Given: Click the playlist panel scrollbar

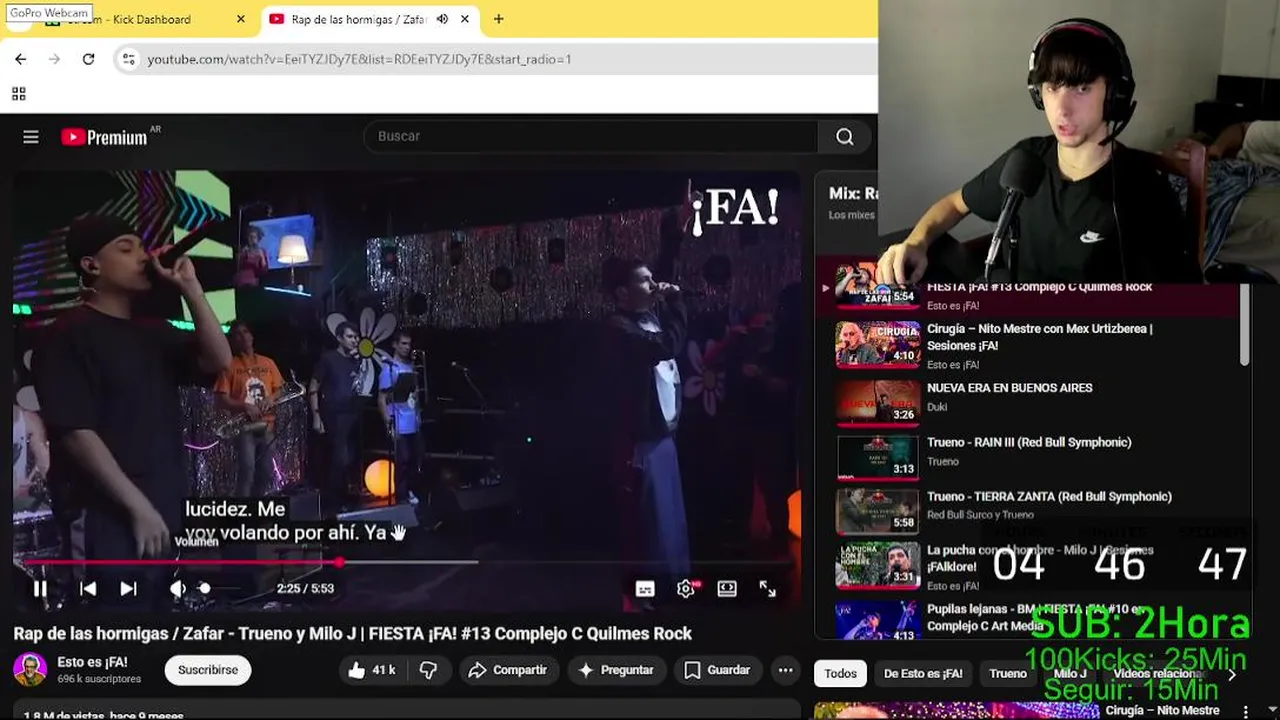Looking at the screenshot, I should click(x=1244, y=325).
